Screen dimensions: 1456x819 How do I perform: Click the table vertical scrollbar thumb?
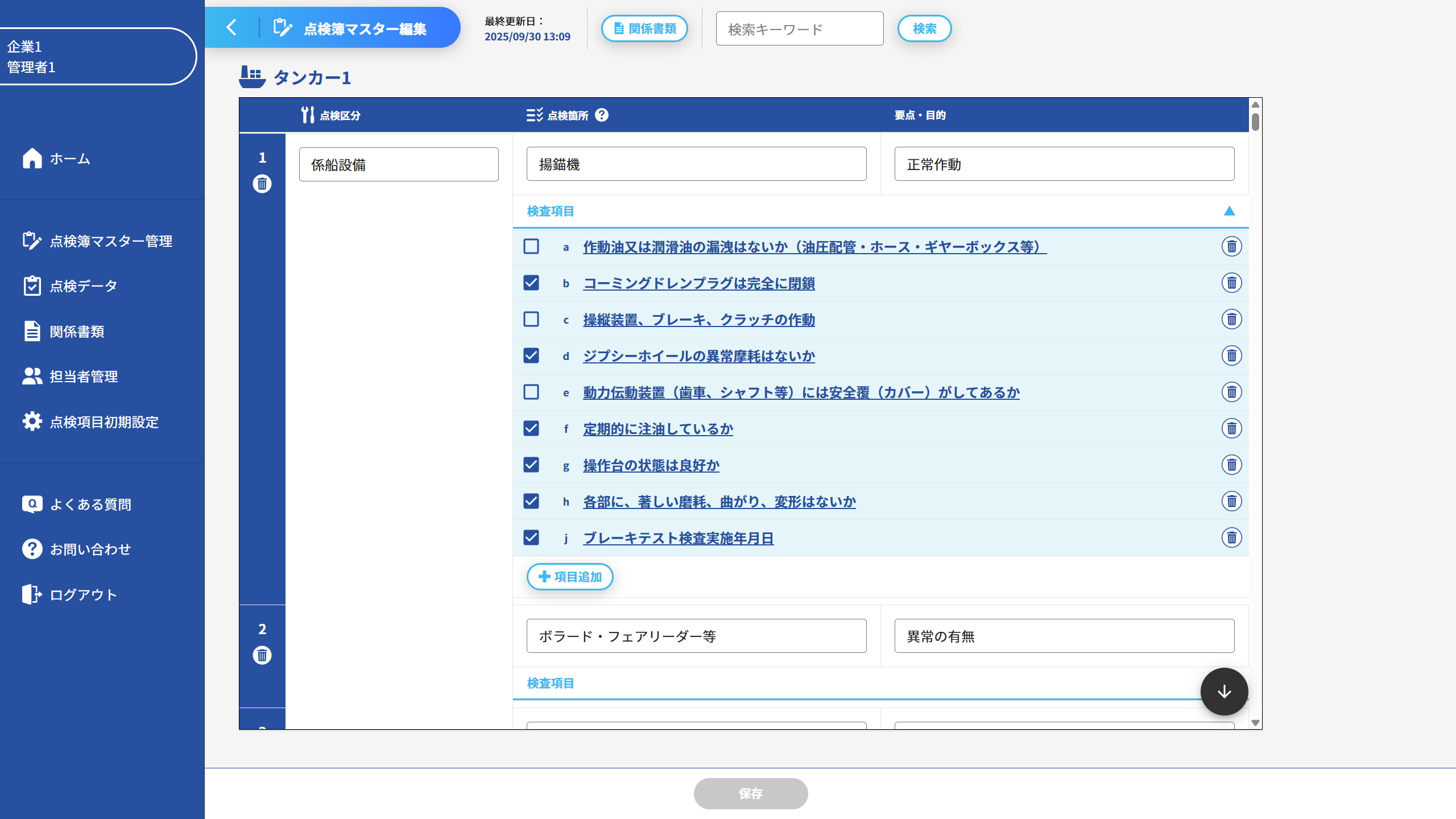[1255, 121]
